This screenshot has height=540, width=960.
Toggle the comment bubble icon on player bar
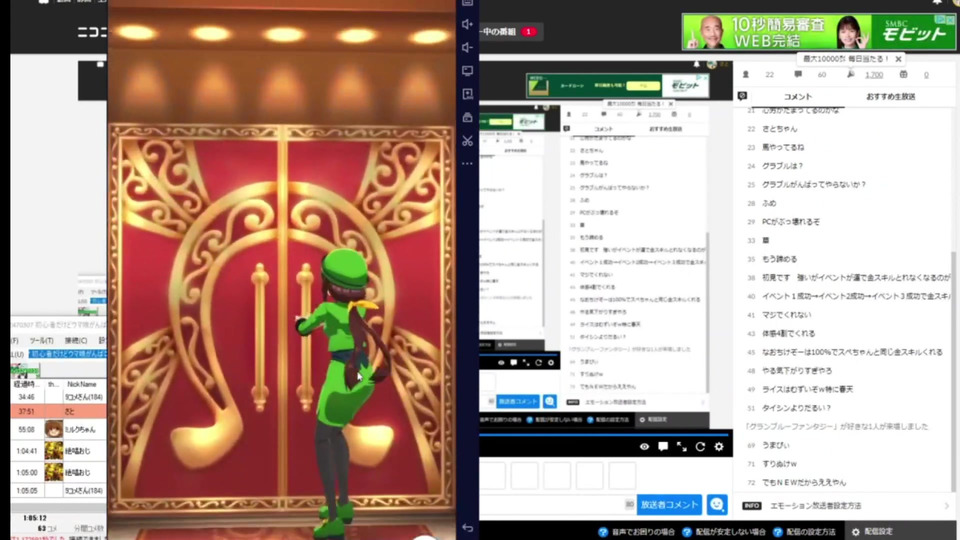point(663,446)
